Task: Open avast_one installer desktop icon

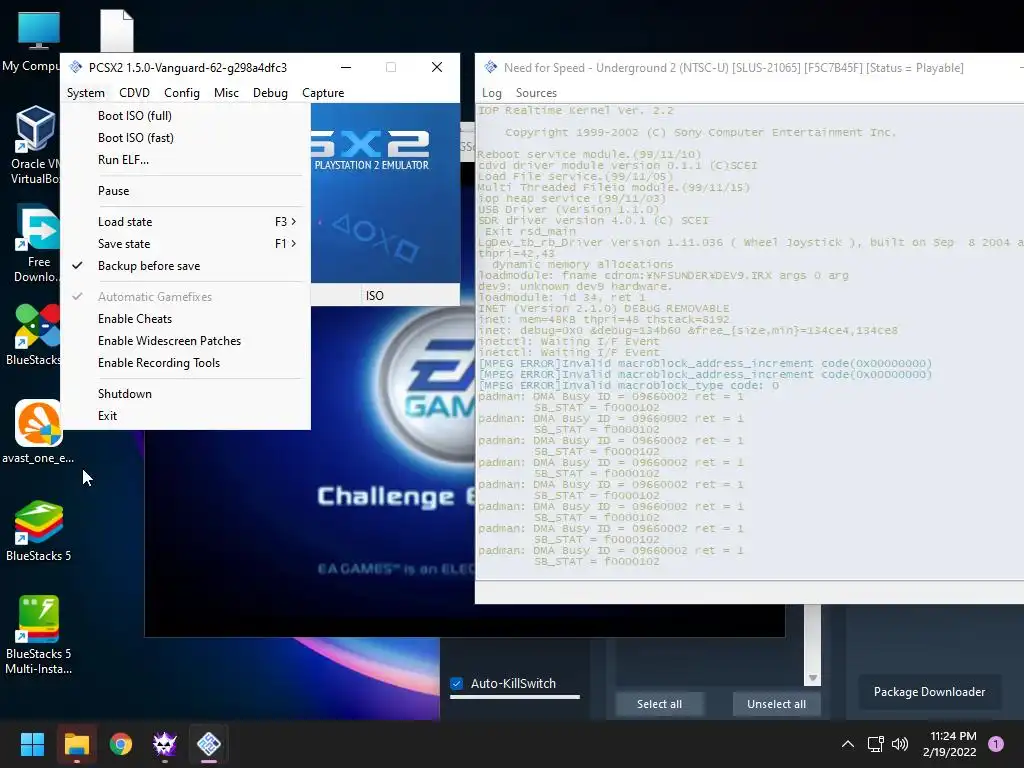Action: click(x=38, y=431)
